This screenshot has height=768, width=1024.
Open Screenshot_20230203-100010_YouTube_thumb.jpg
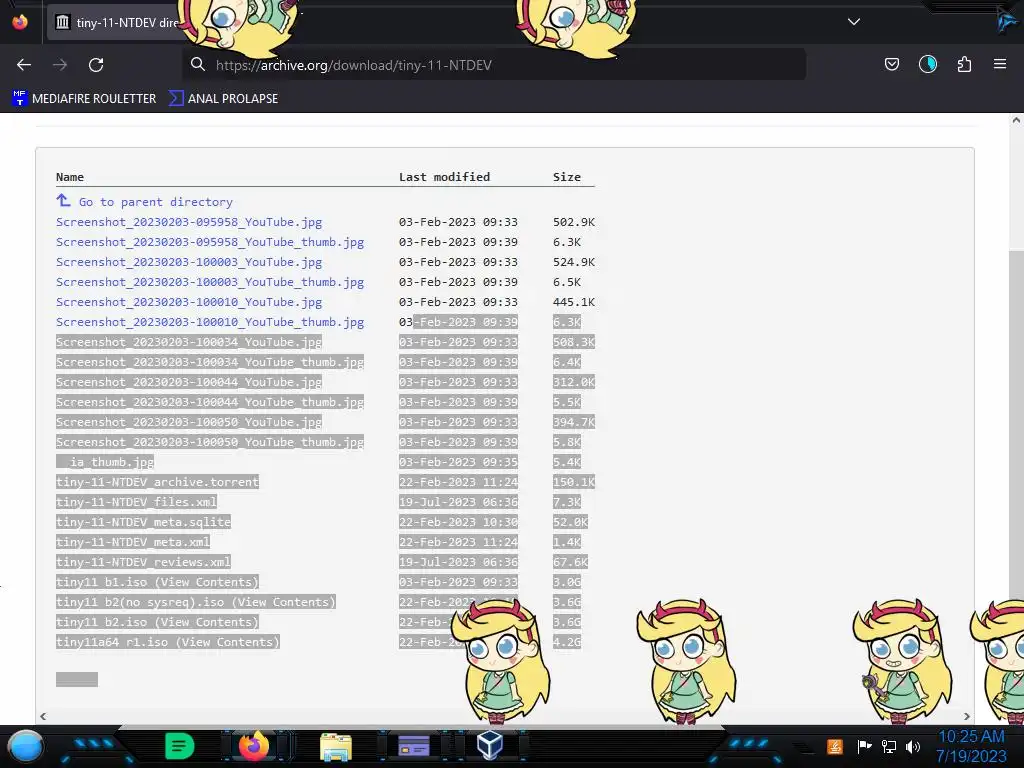(x=210, y=322)
